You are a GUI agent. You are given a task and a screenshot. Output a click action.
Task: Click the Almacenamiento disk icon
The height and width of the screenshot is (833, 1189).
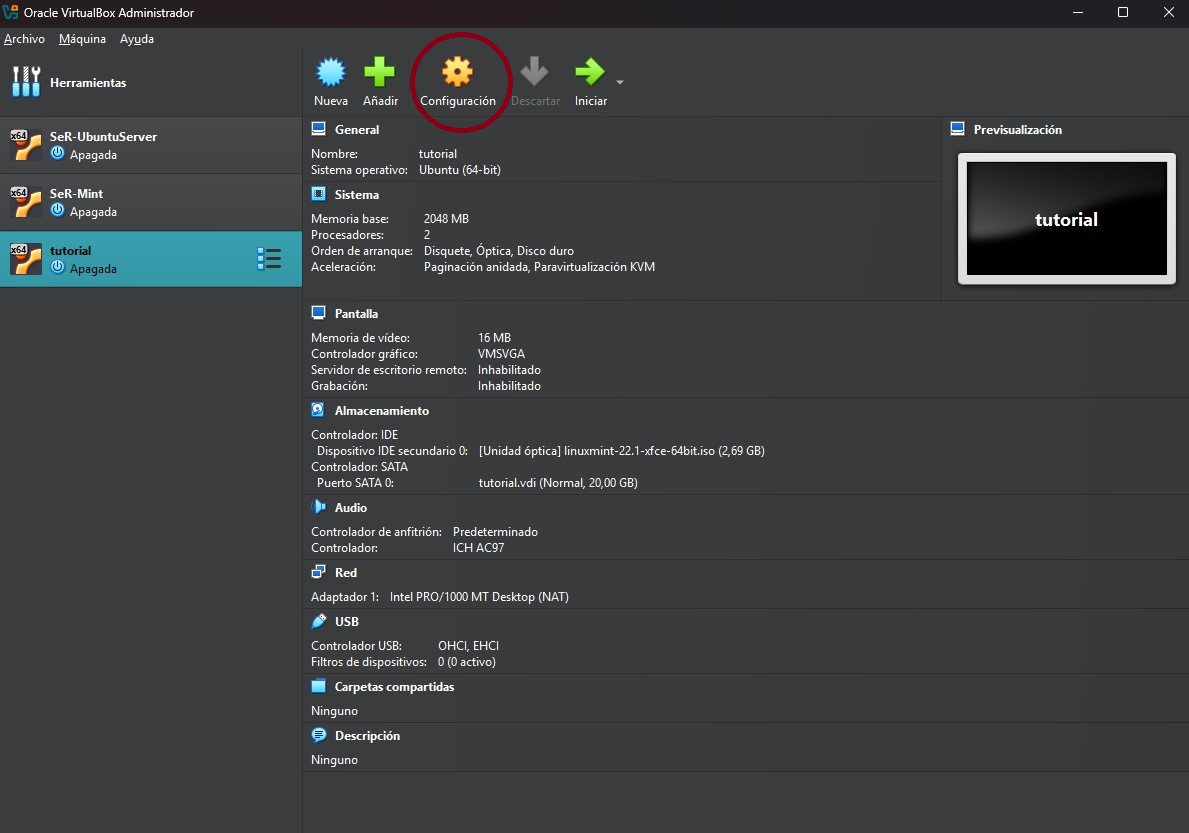click(318, 410)
